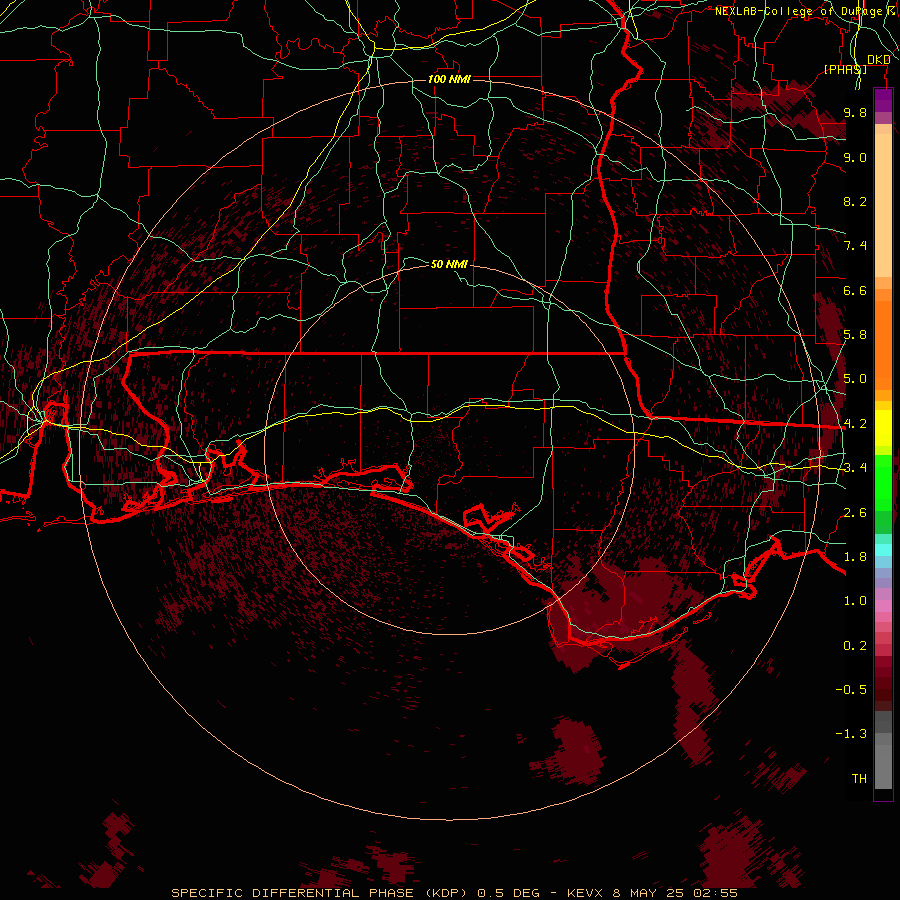Select the 5.0 scale value
900x900 pixels.
[x=855, y=379]
